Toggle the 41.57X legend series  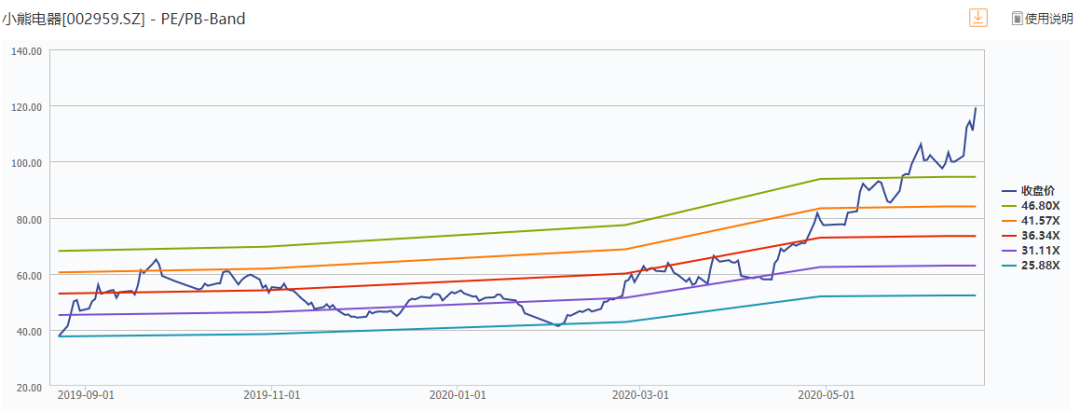coord(1031,220)
